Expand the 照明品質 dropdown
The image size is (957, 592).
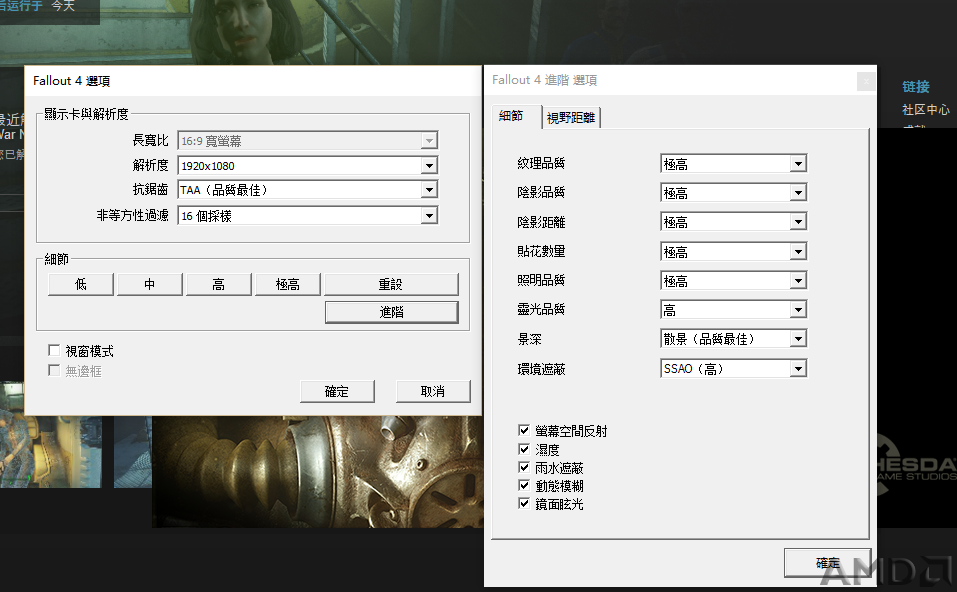tap(734, 281)
